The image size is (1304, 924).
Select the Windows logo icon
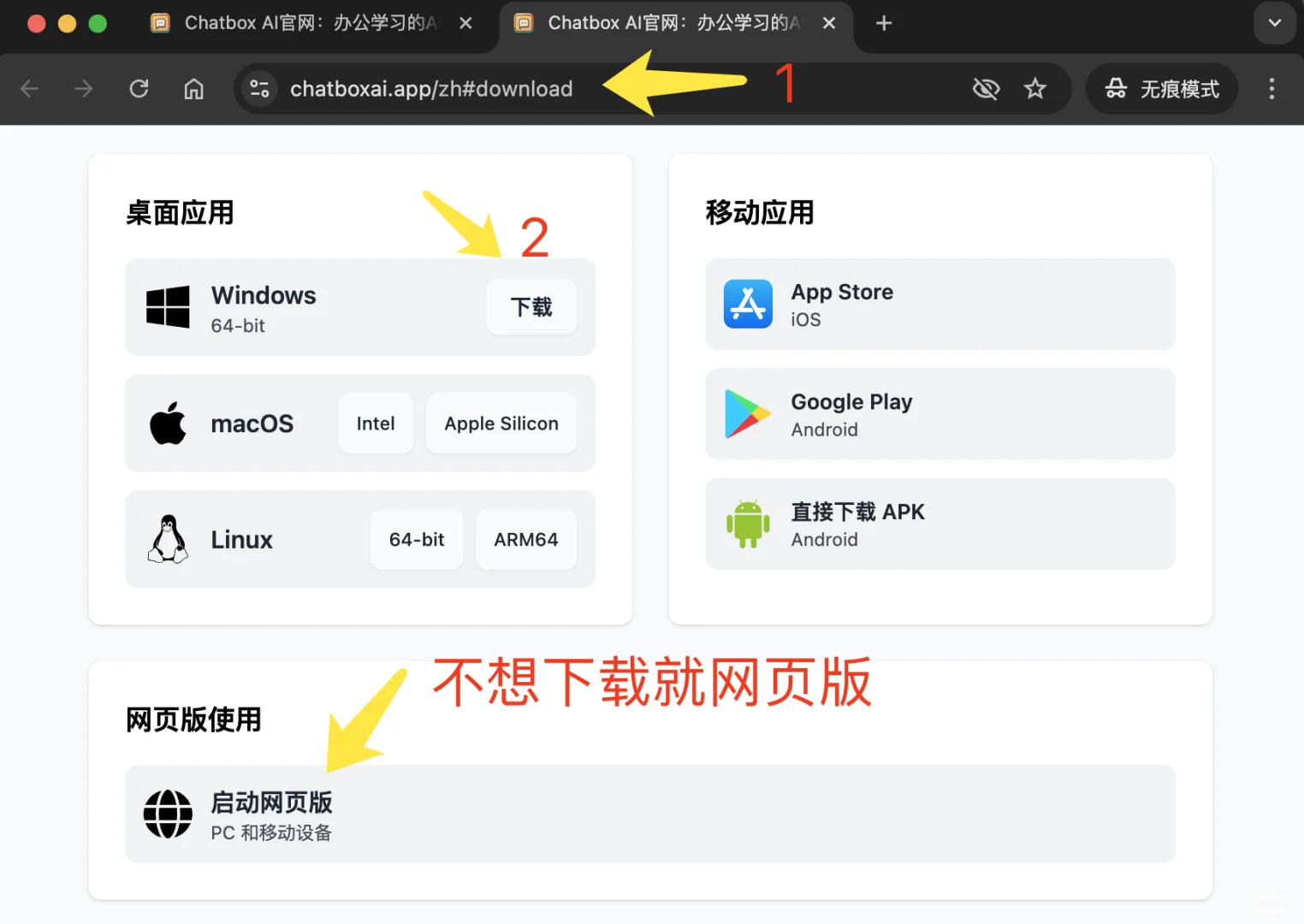(x=167, y=307)
